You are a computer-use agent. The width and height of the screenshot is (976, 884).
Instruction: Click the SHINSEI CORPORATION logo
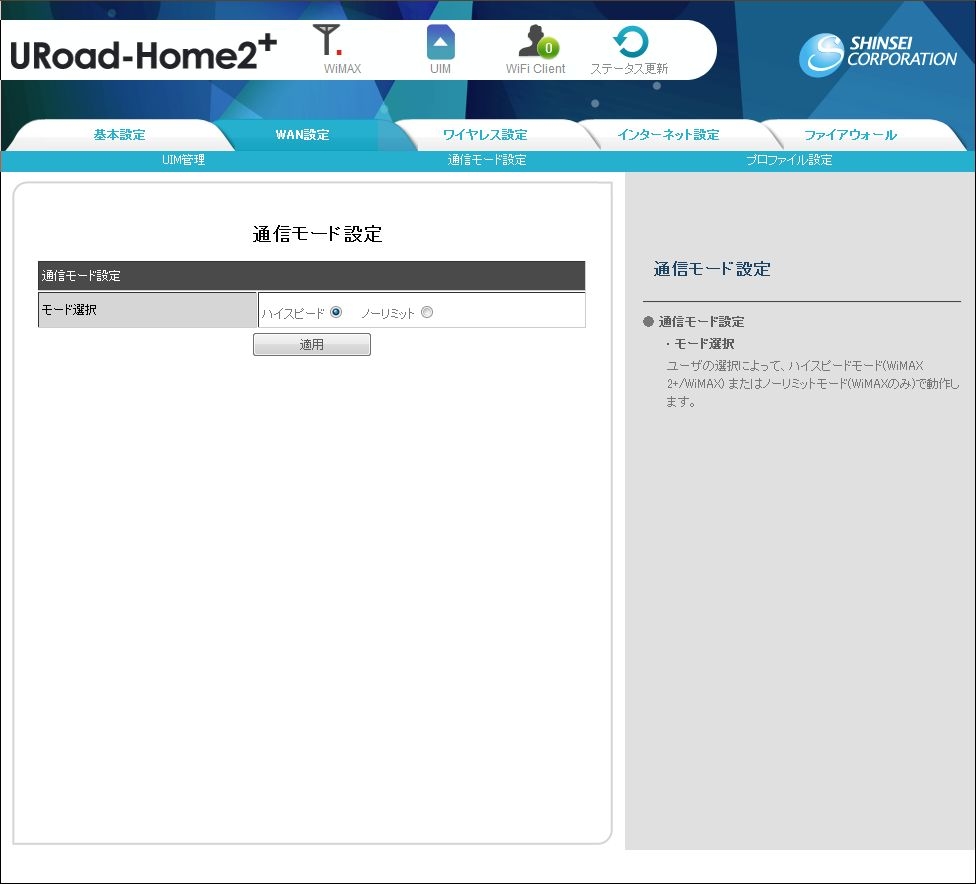pyautogui.click(x=875, y=52)
